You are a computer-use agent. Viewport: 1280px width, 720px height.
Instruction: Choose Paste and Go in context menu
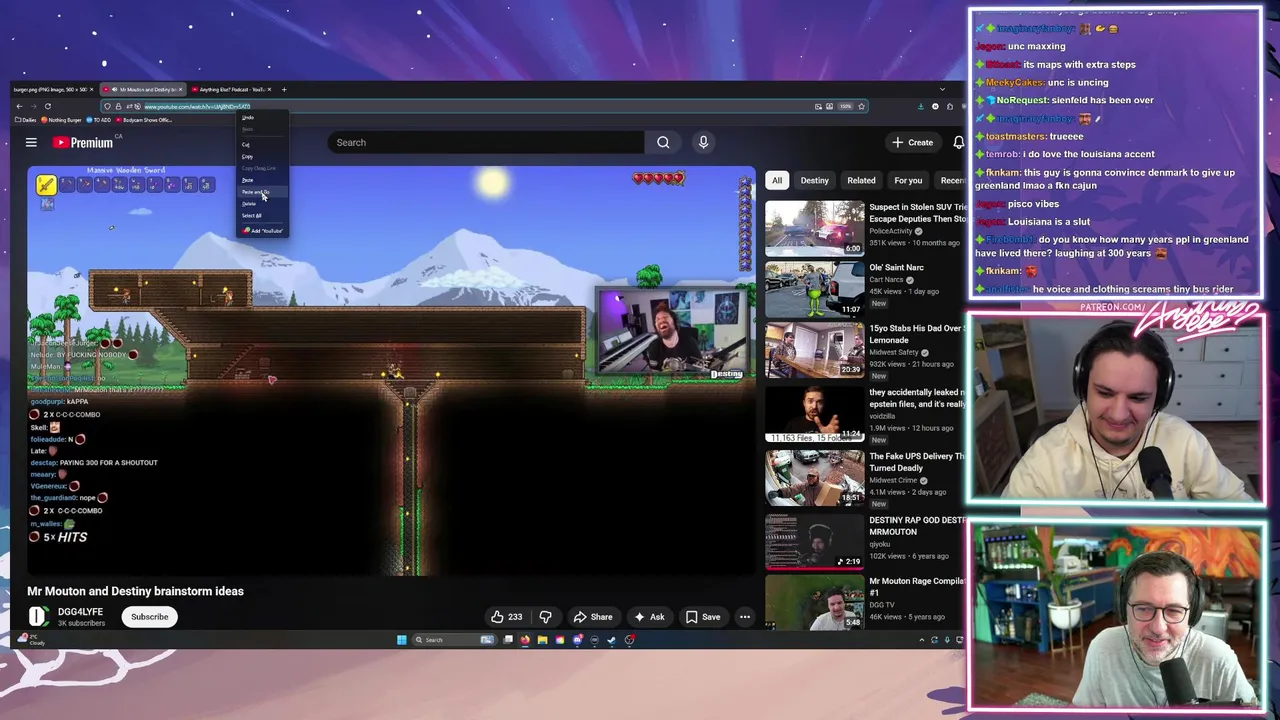click(x=263, y=192)
